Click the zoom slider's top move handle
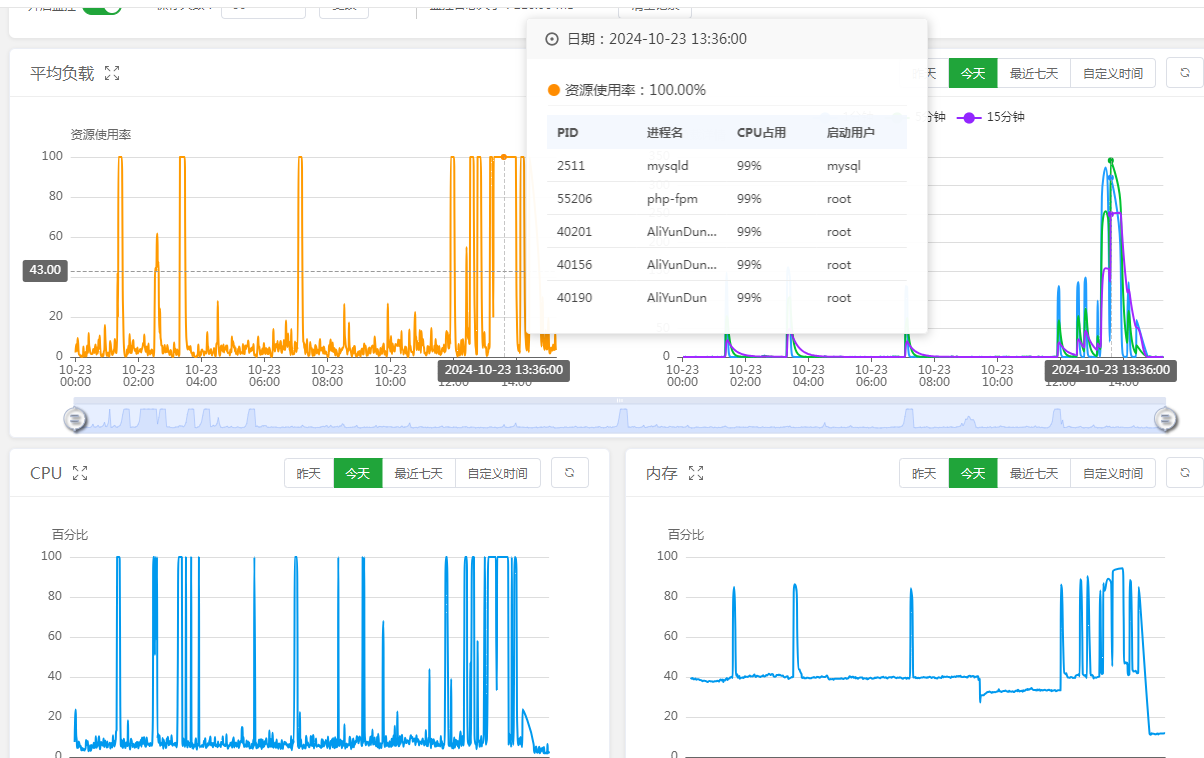 point(620,401)
